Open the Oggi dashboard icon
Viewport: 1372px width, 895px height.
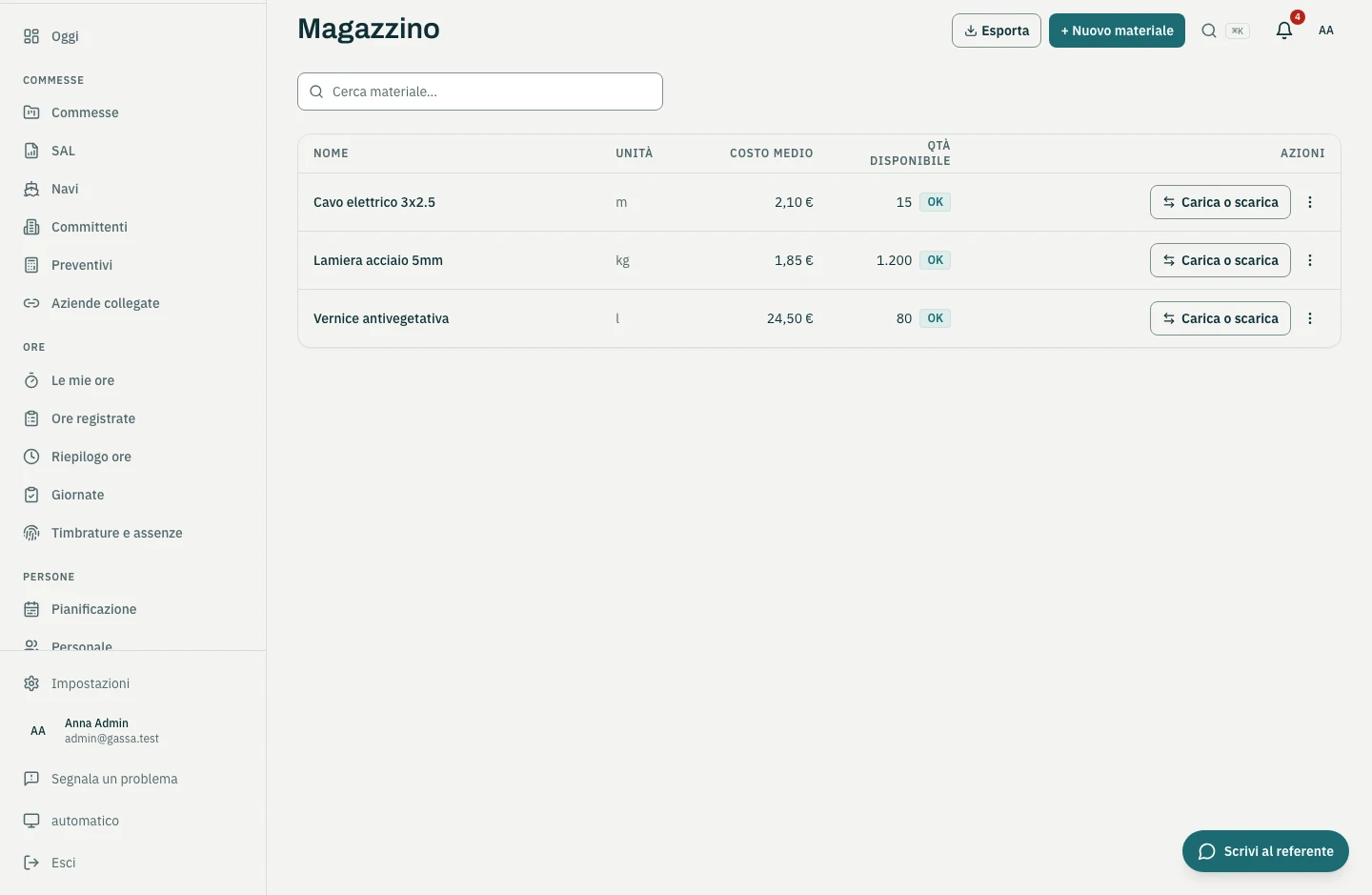tap(31, 36)
